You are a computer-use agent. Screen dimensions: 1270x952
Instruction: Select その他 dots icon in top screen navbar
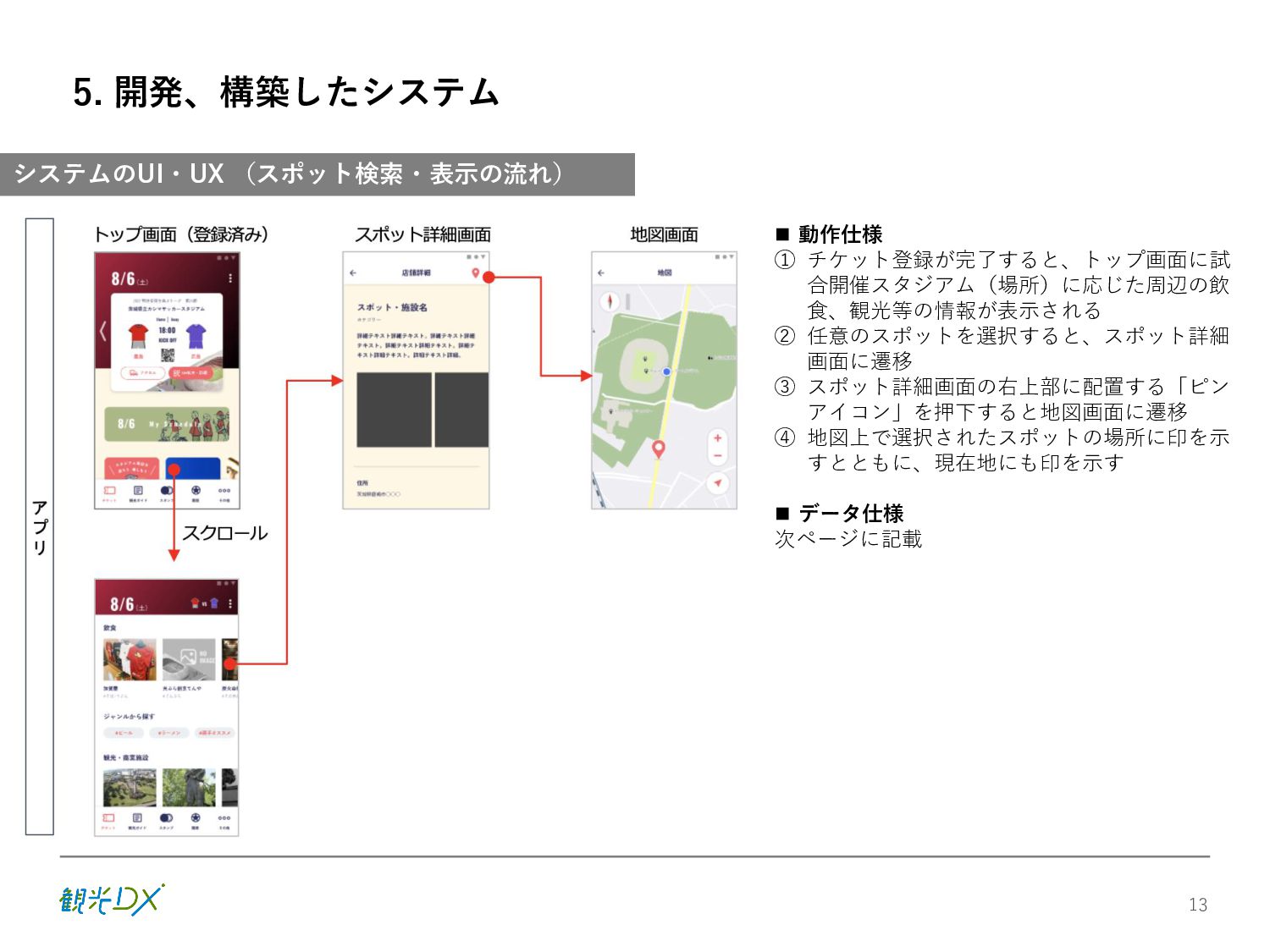[224, 490]
